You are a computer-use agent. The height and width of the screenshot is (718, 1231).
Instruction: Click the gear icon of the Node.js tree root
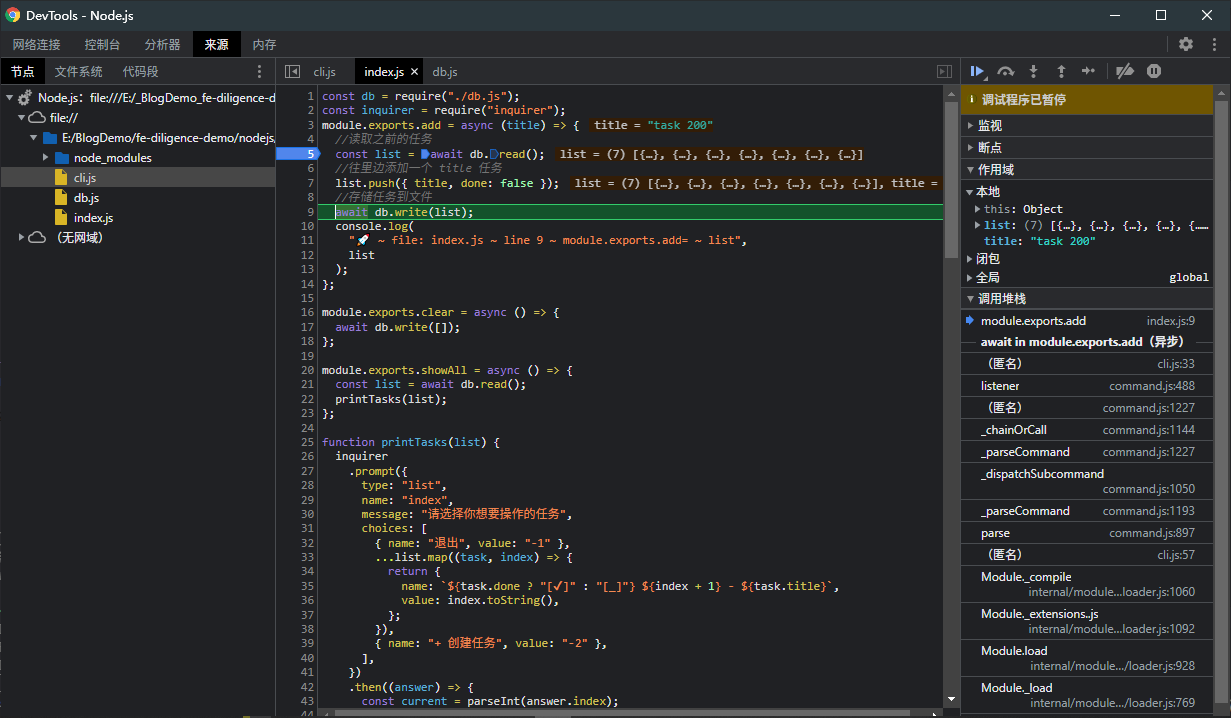tap(25, 98)
